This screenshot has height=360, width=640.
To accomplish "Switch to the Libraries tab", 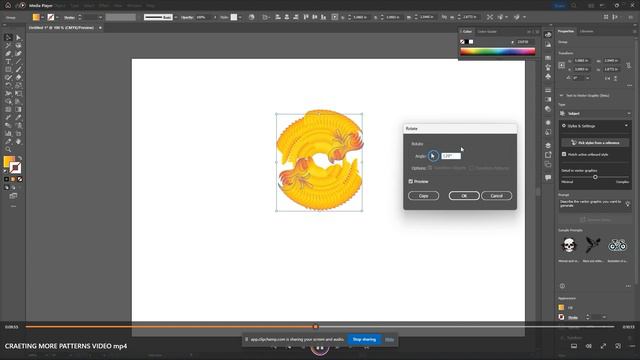I will (x=587, y=31).
